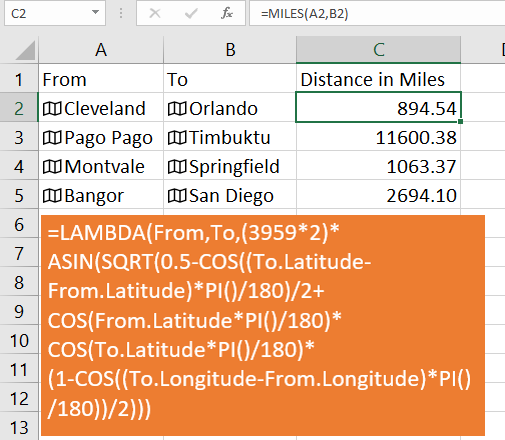Image resolution: width=505 pixels, height=440 pixels.
Task: Select the column A header
Action: pyautogui.click(x=101, y=50)
